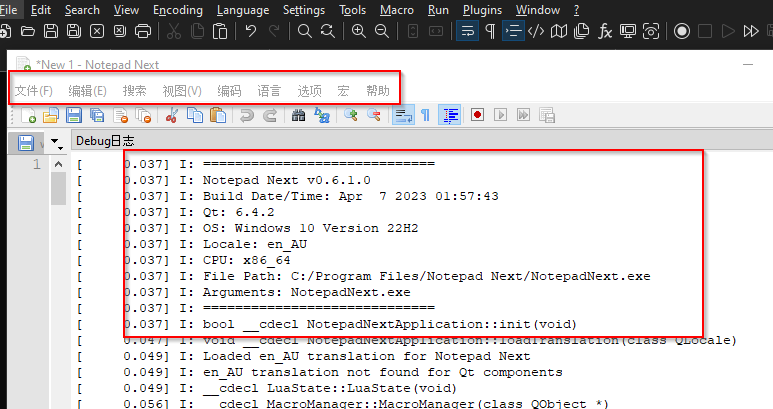Open the Macro menu in dark menu bar
Viewport: 773px width, 409px height.
397,10
